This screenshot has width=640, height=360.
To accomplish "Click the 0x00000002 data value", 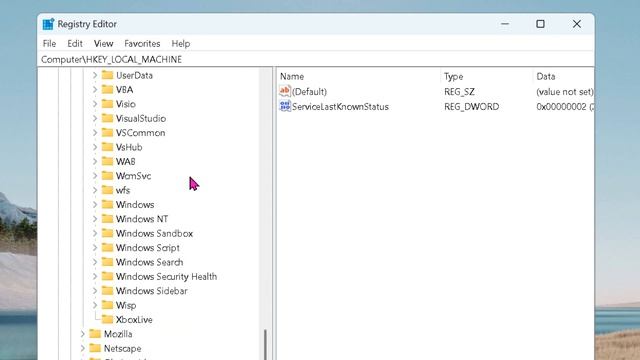I will point(565,107).
